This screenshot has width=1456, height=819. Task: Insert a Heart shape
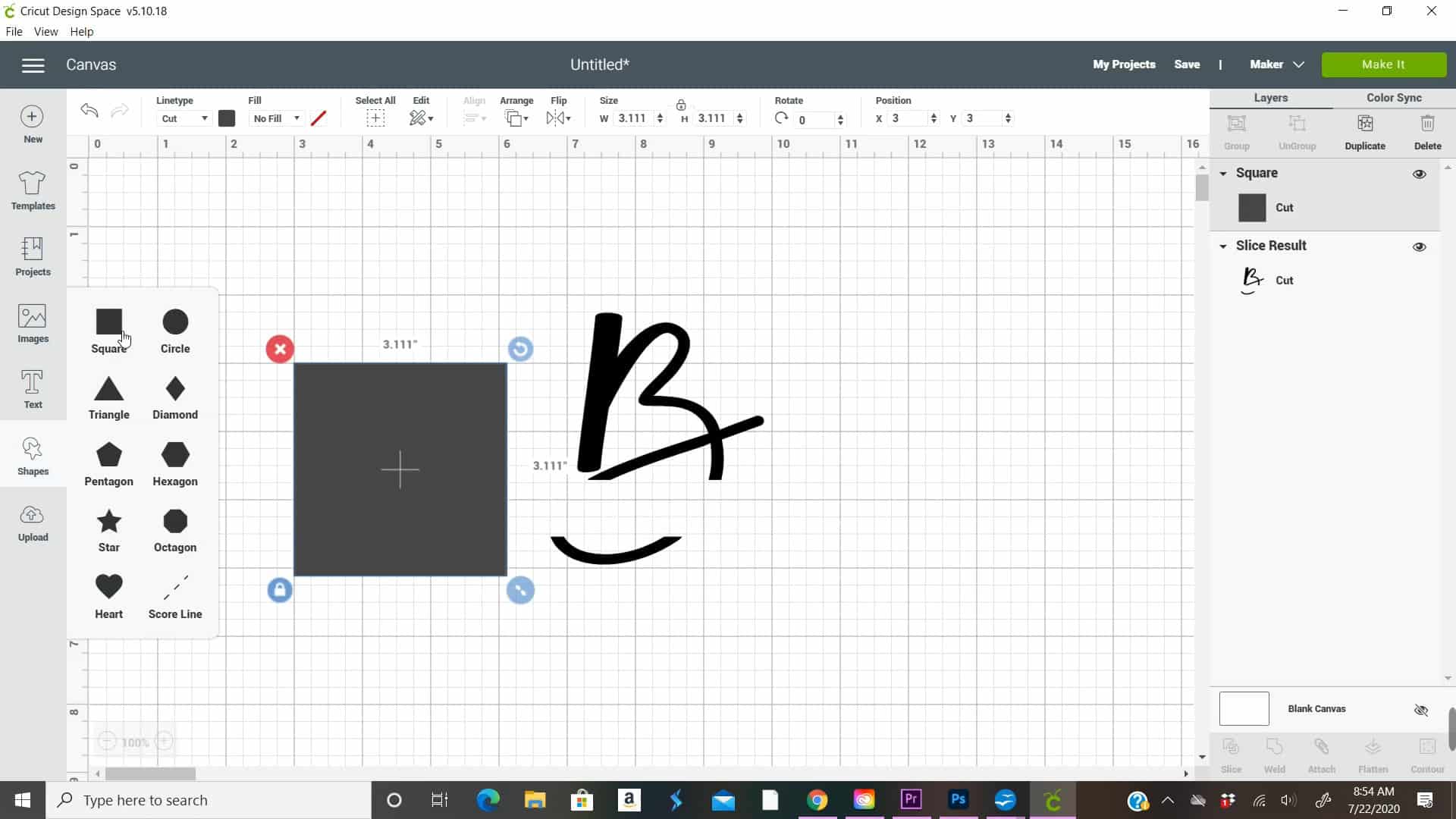coord(108,597)
